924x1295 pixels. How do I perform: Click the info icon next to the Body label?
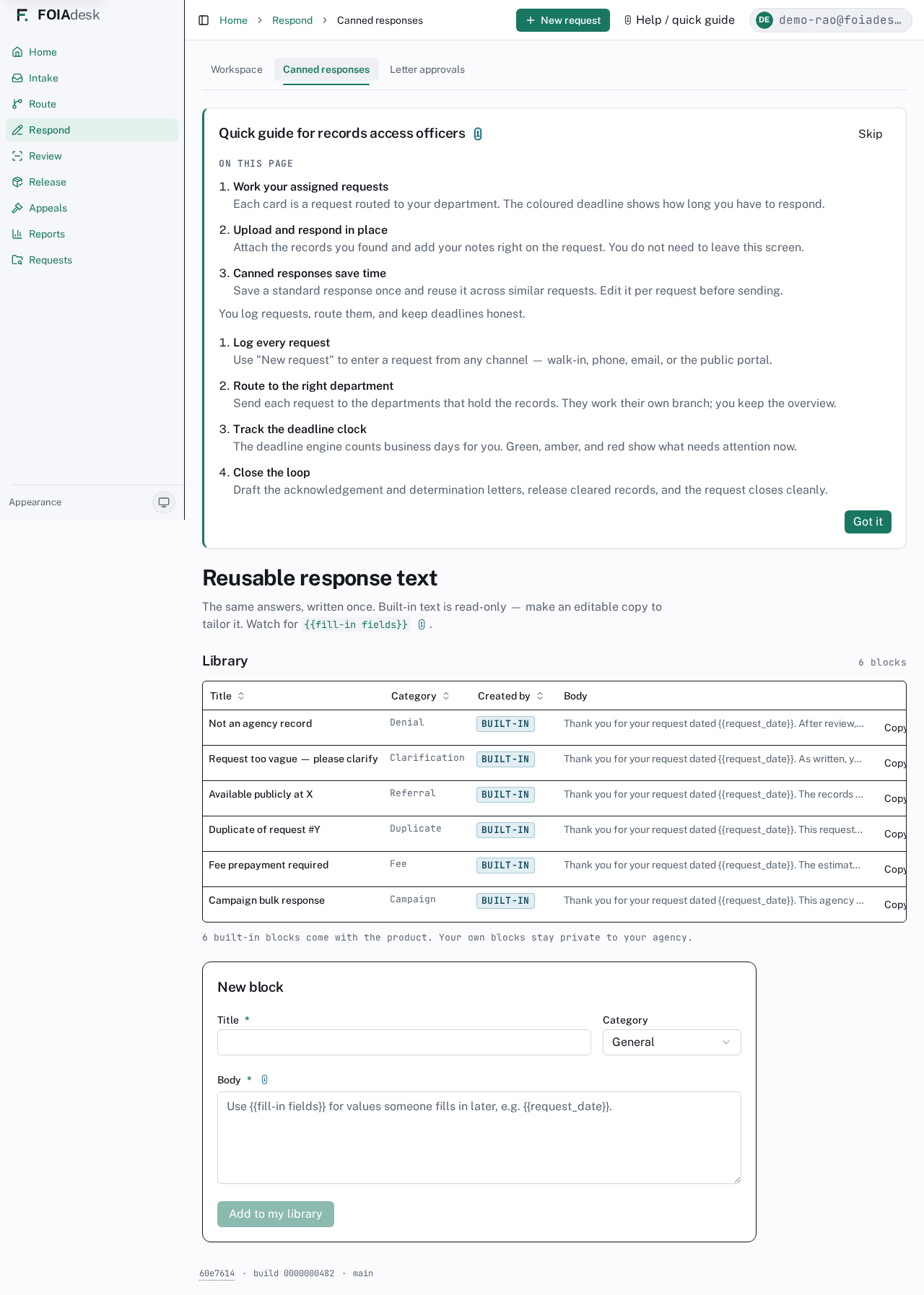[264, 1080]
